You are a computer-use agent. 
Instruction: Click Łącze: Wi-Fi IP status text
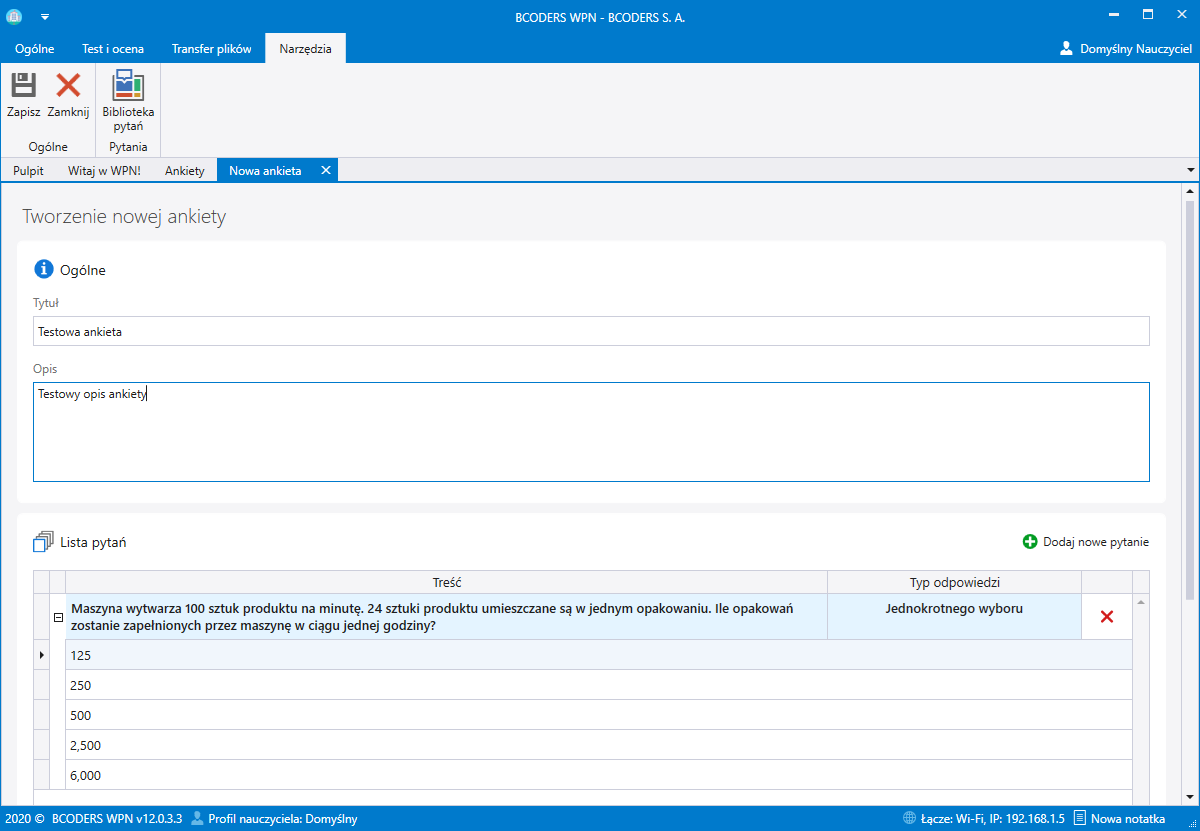coord(993,819)
